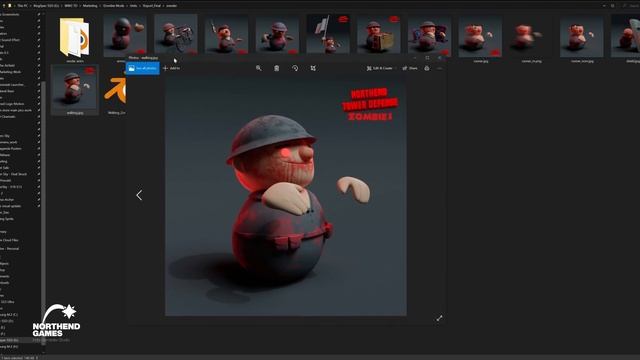Click the Add to button
Image resolution: width=640 pixels, height=360 pixels.
pos(171,68)
